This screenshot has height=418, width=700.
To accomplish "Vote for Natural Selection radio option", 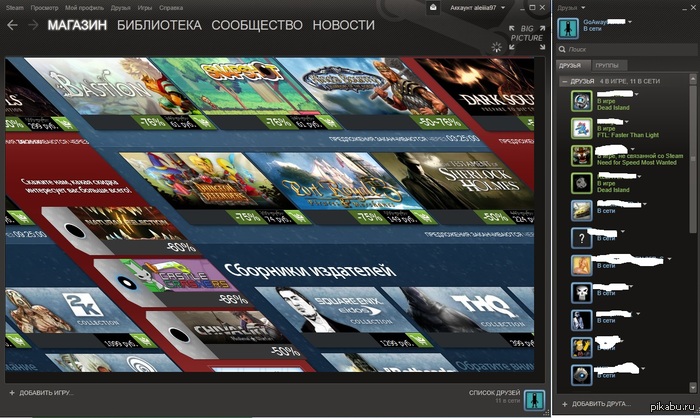I will point(75,231).
